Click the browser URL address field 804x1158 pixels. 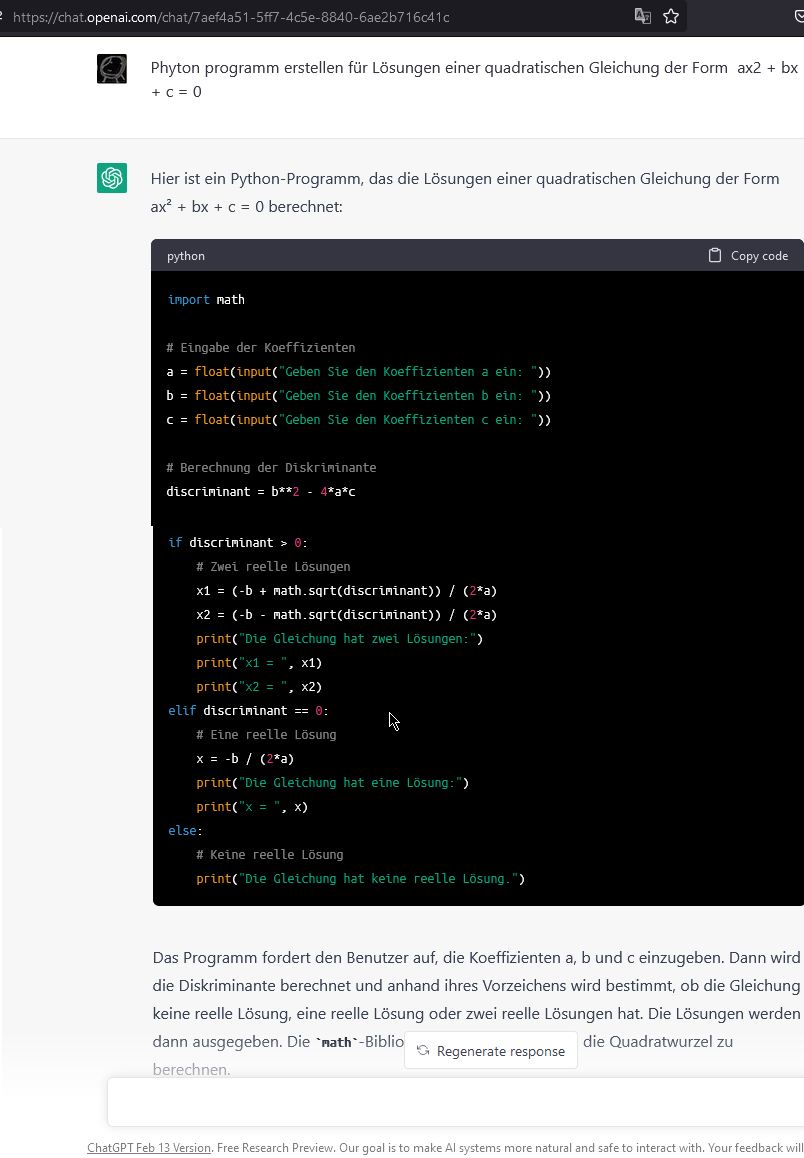(x=300, y=17)
